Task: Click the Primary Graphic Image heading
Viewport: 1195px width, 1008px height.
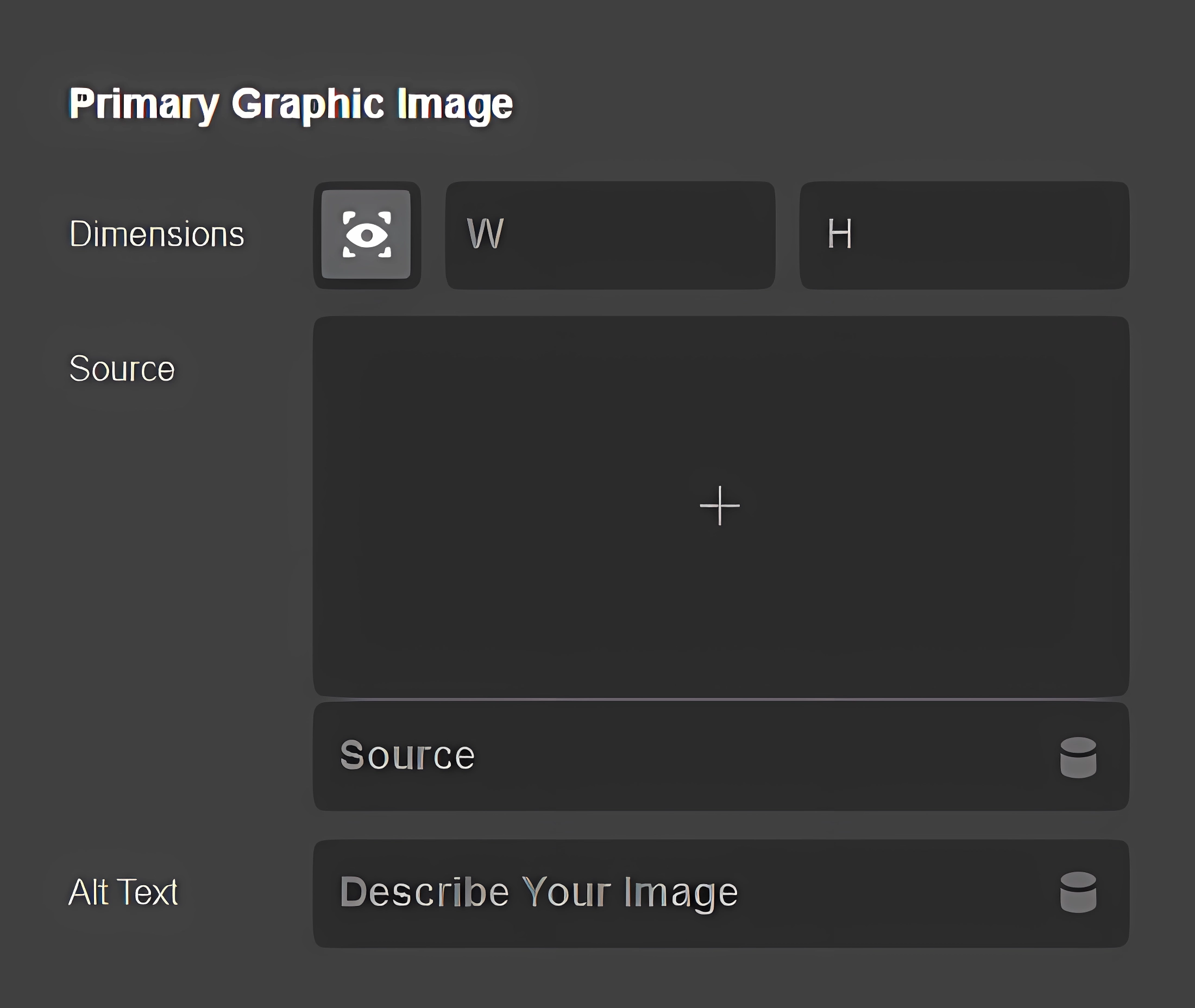Action: (x=291, y=104)
